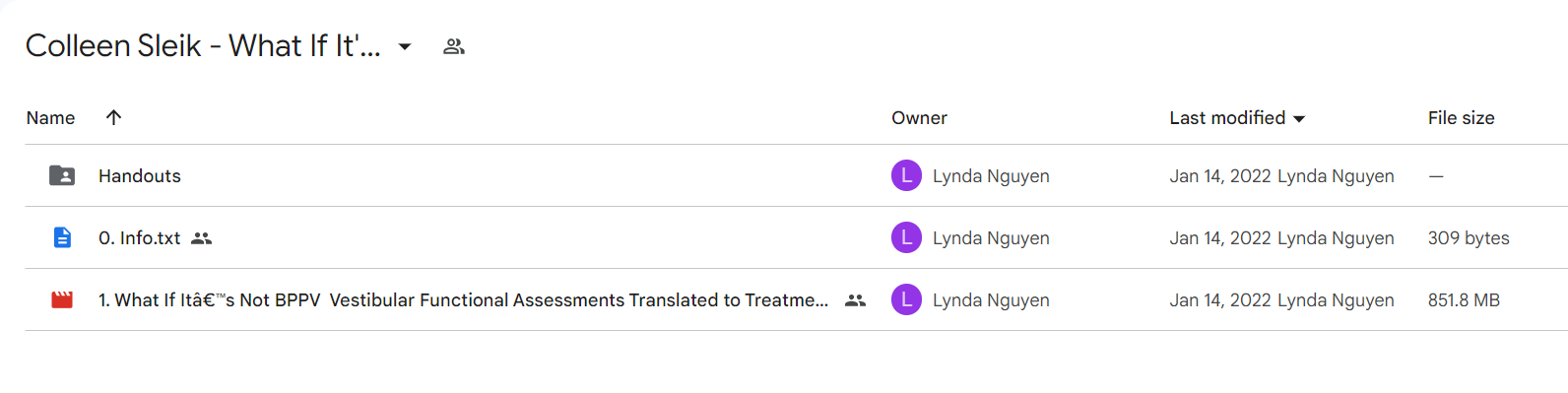The image size is (1568, 393).
Task: Click Lynda Nguyen avatar in video row
Action: (906, 299)
